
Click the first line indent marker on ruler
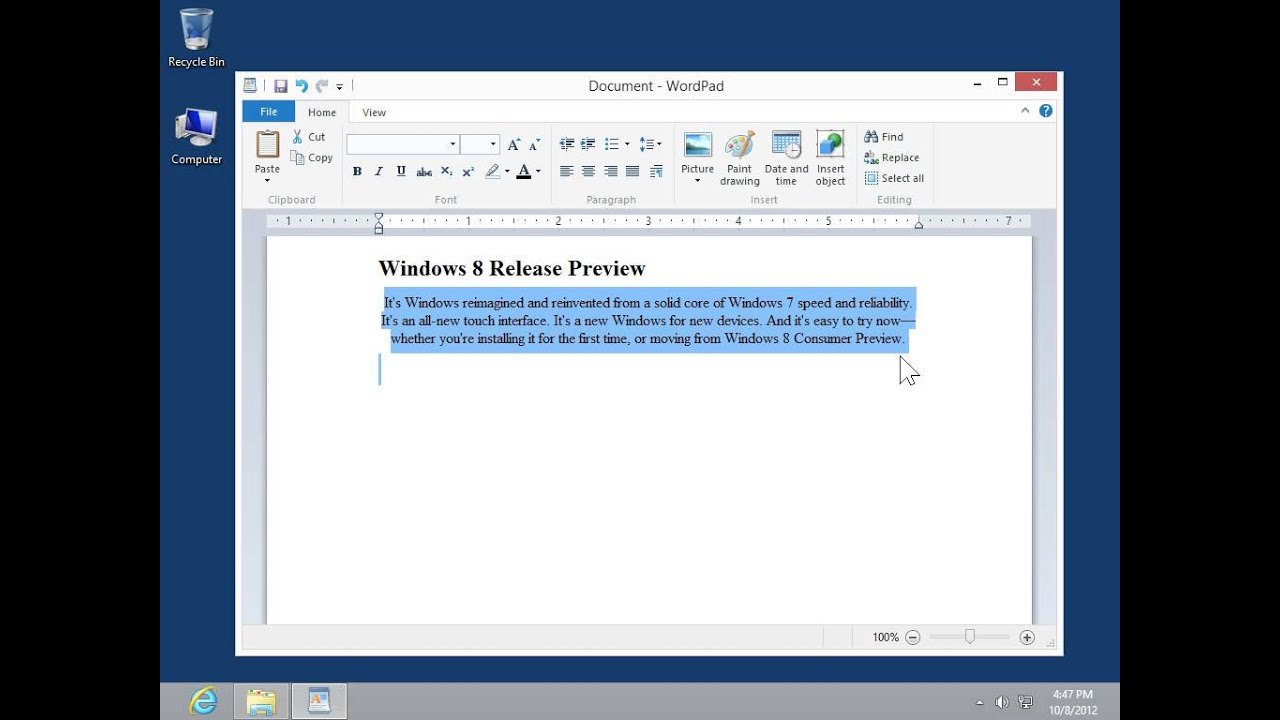click(378, 217)
